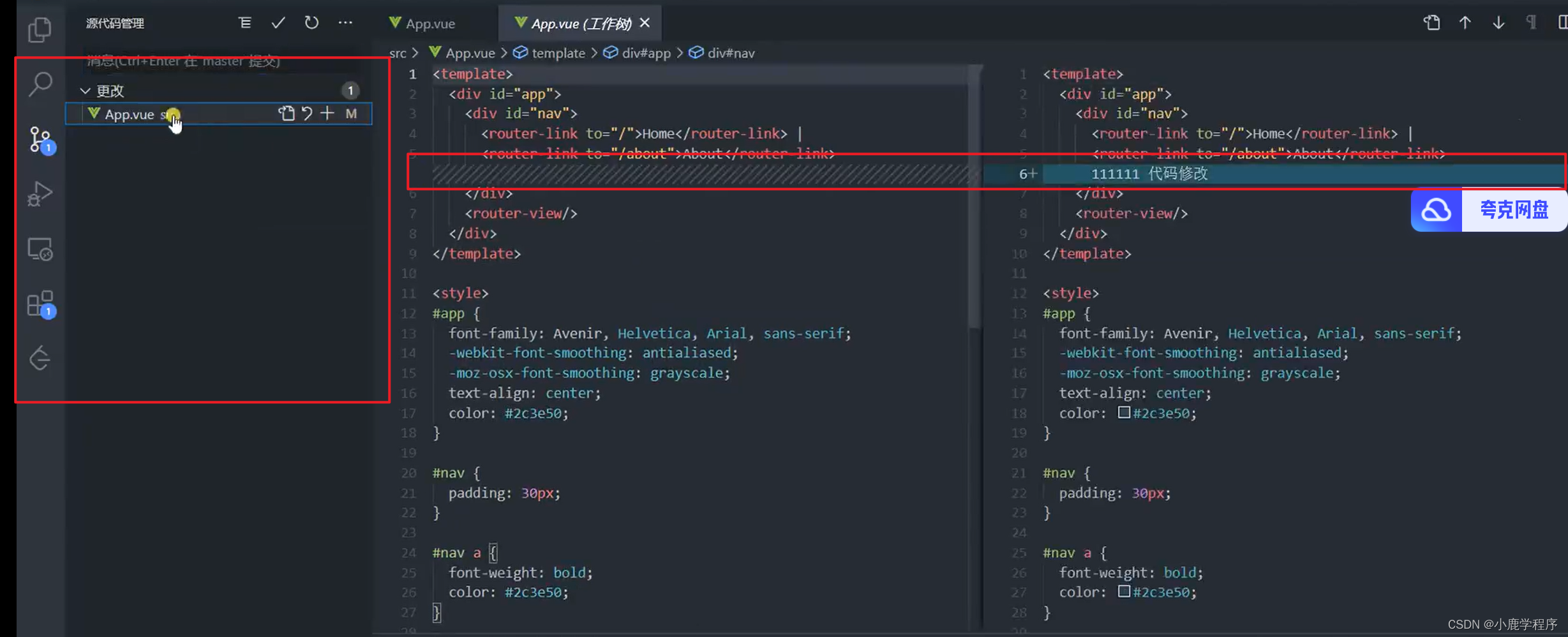Stage App.vue changes with plus icon
Image resolution: width=1568 pixels, height=637 pixels.
click(x=327, y=114)
